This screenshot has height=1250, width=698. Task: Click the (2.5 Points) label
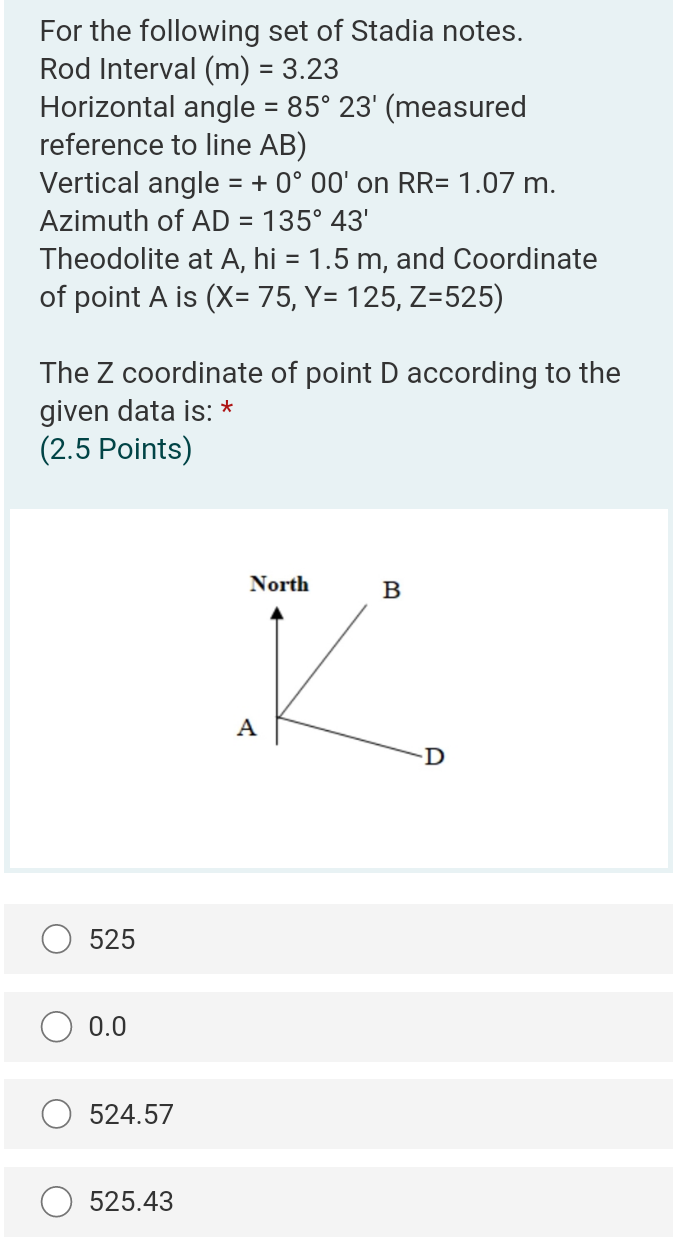115,449
